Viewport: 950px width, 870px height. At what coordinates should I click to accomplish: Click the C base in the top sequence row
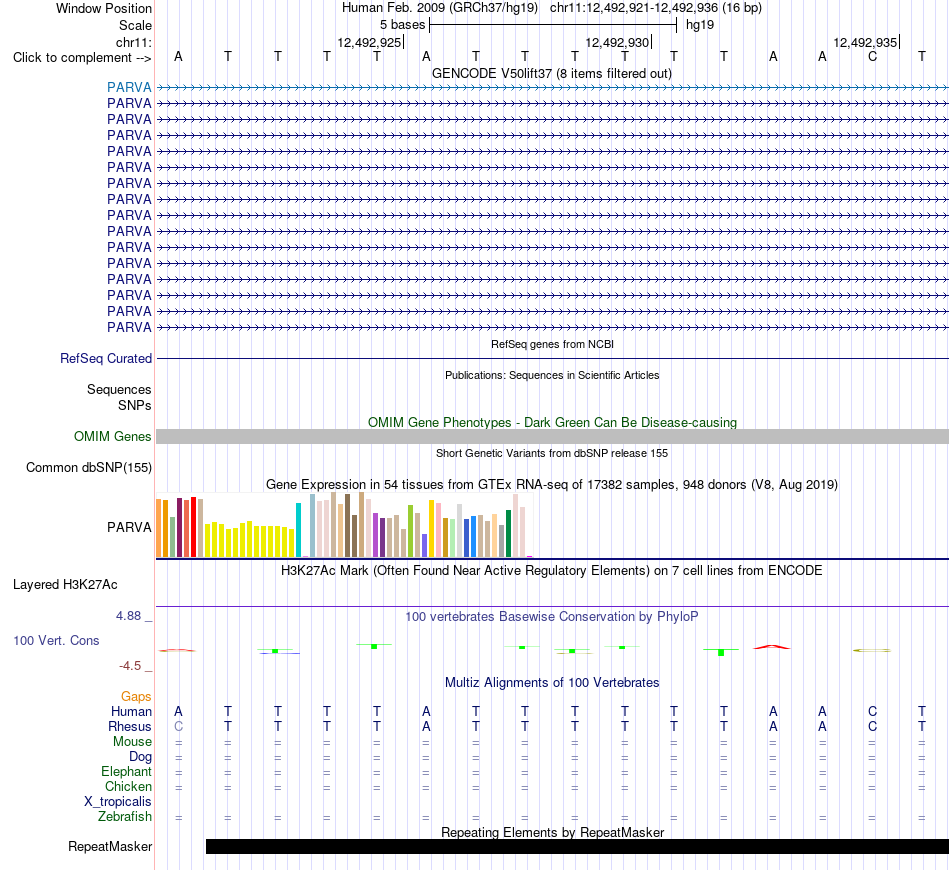872,56
